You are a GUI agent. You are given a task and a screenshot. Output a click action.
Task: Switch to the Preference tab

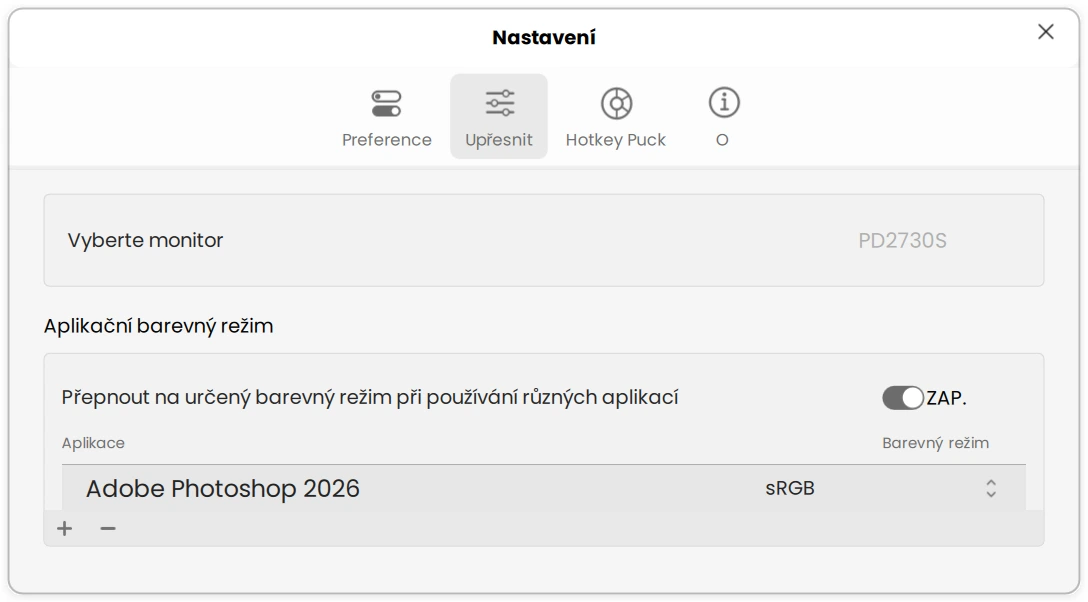coord(387,115)
